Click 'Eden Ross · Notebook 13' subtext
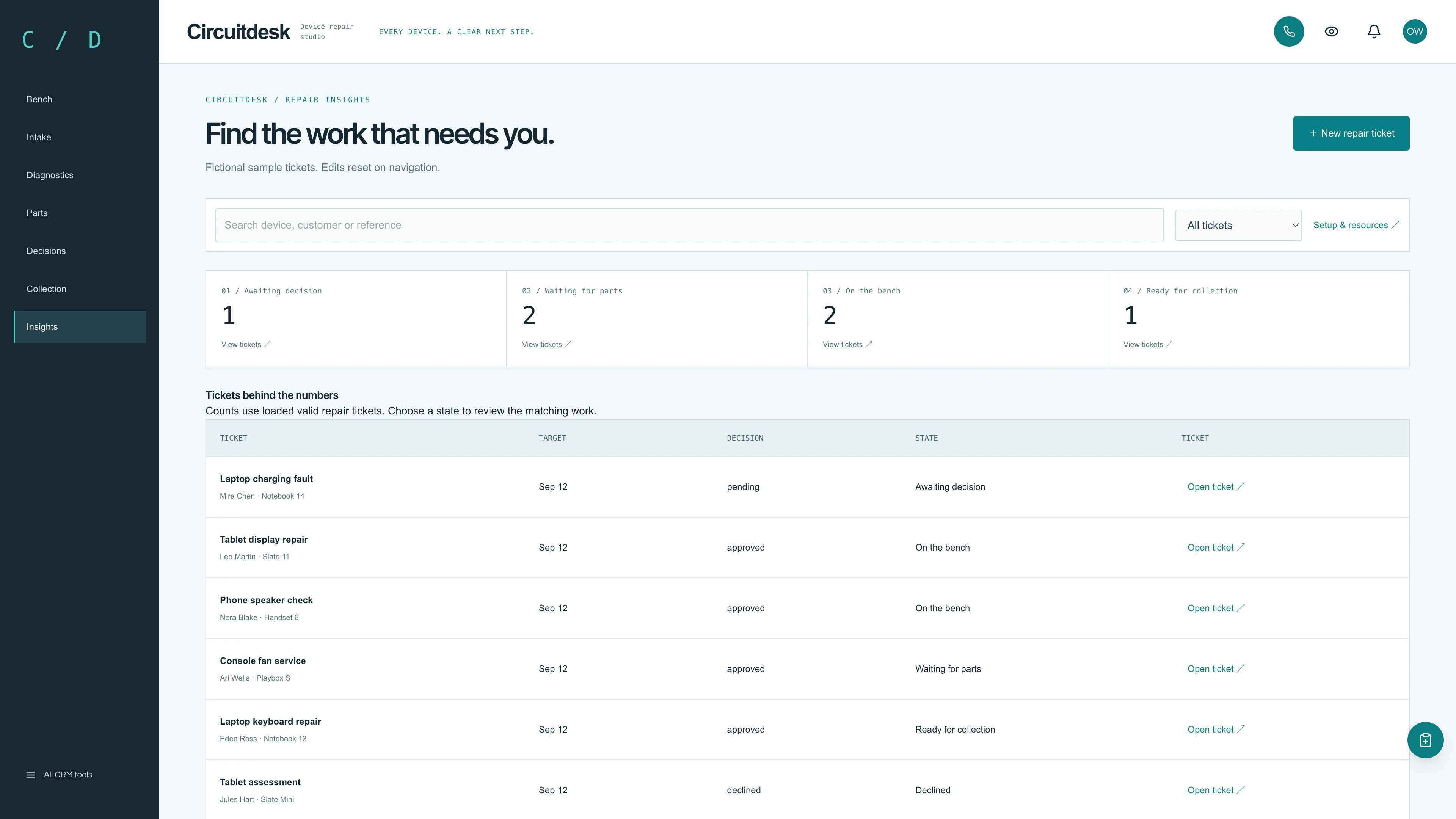 [x=263, y=738]
